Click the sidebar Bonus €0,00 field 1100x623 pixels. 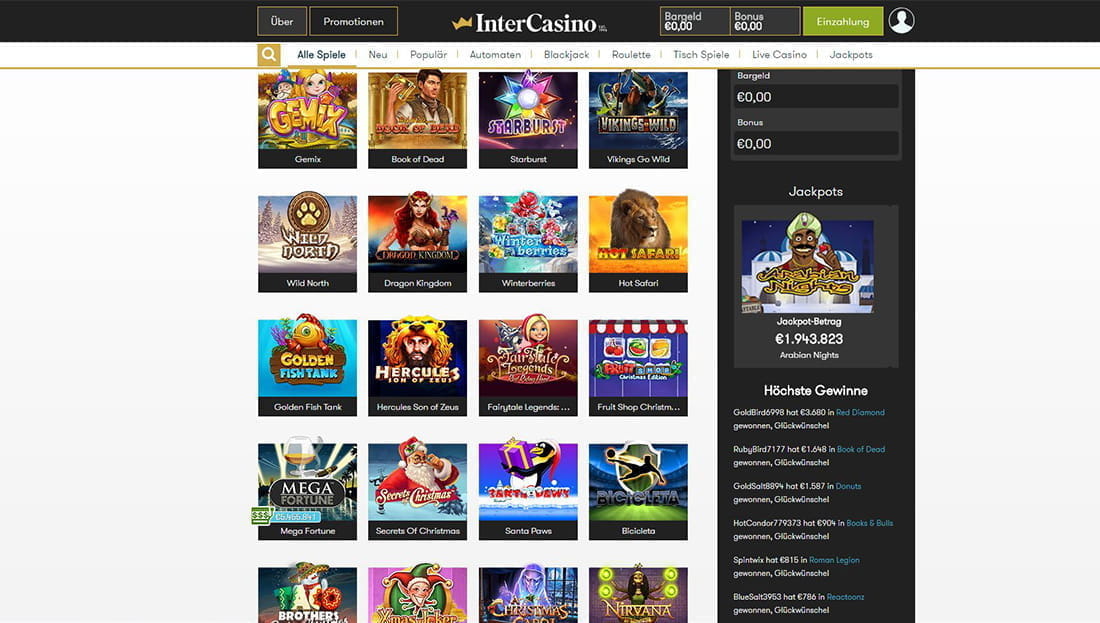click(x=815, y=144)
